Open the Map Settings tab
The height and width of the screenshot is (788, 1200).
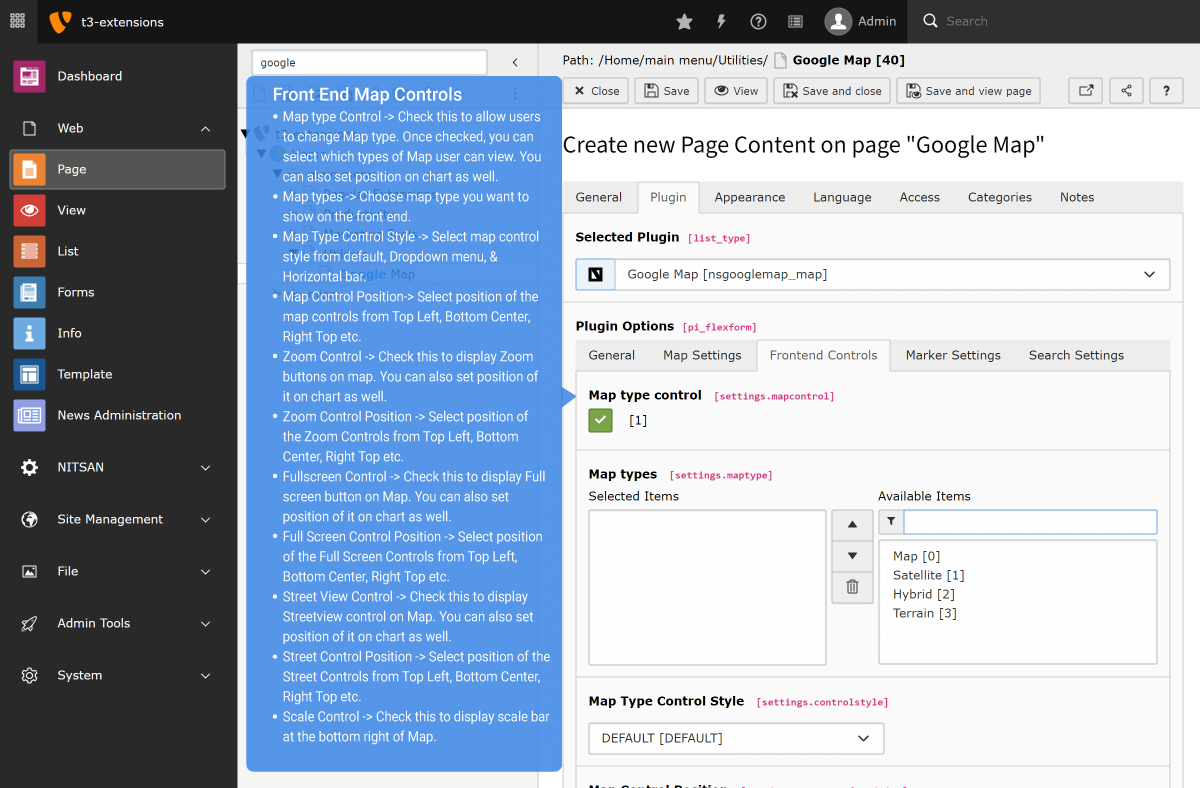(702, 355)
